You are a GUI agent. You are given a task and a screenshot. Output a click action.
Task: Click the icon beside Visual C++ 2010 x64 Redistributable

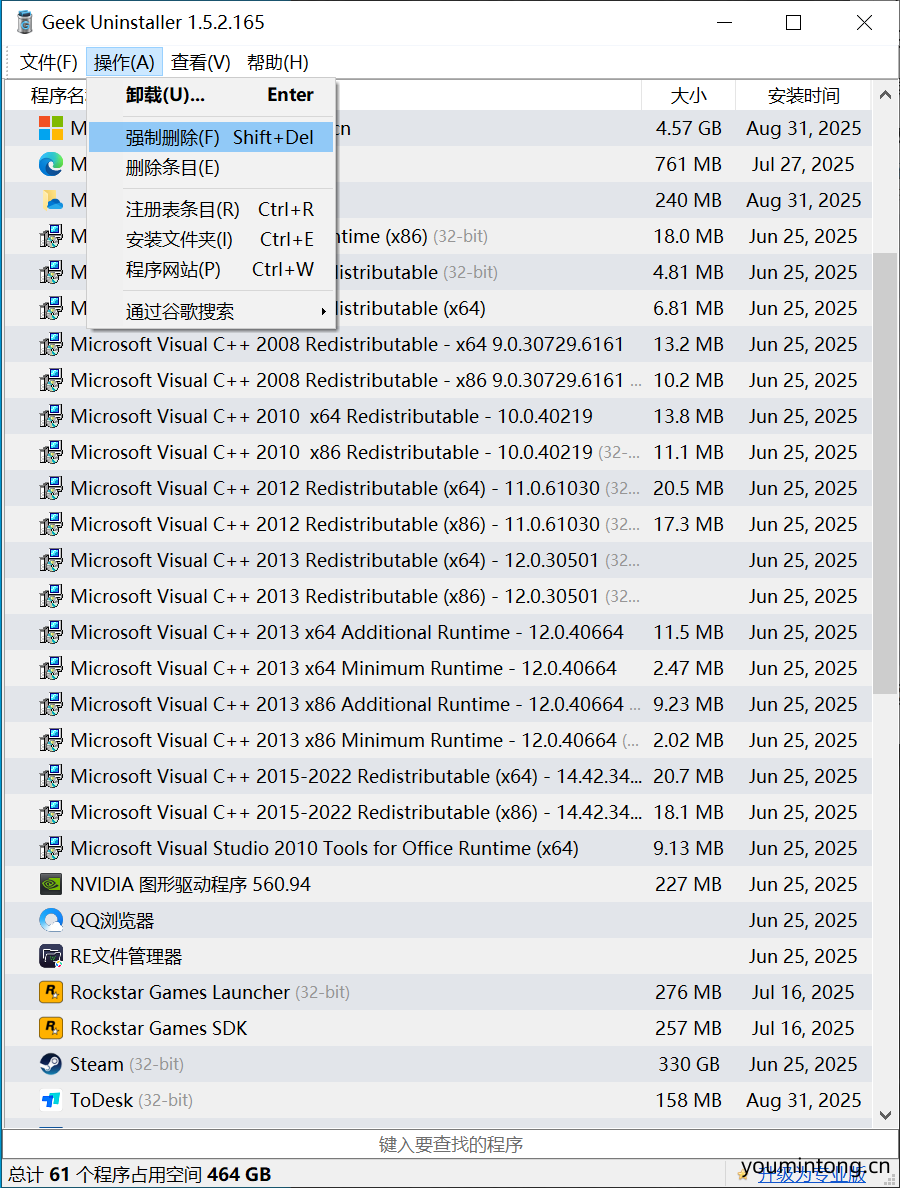coord(51,416)
